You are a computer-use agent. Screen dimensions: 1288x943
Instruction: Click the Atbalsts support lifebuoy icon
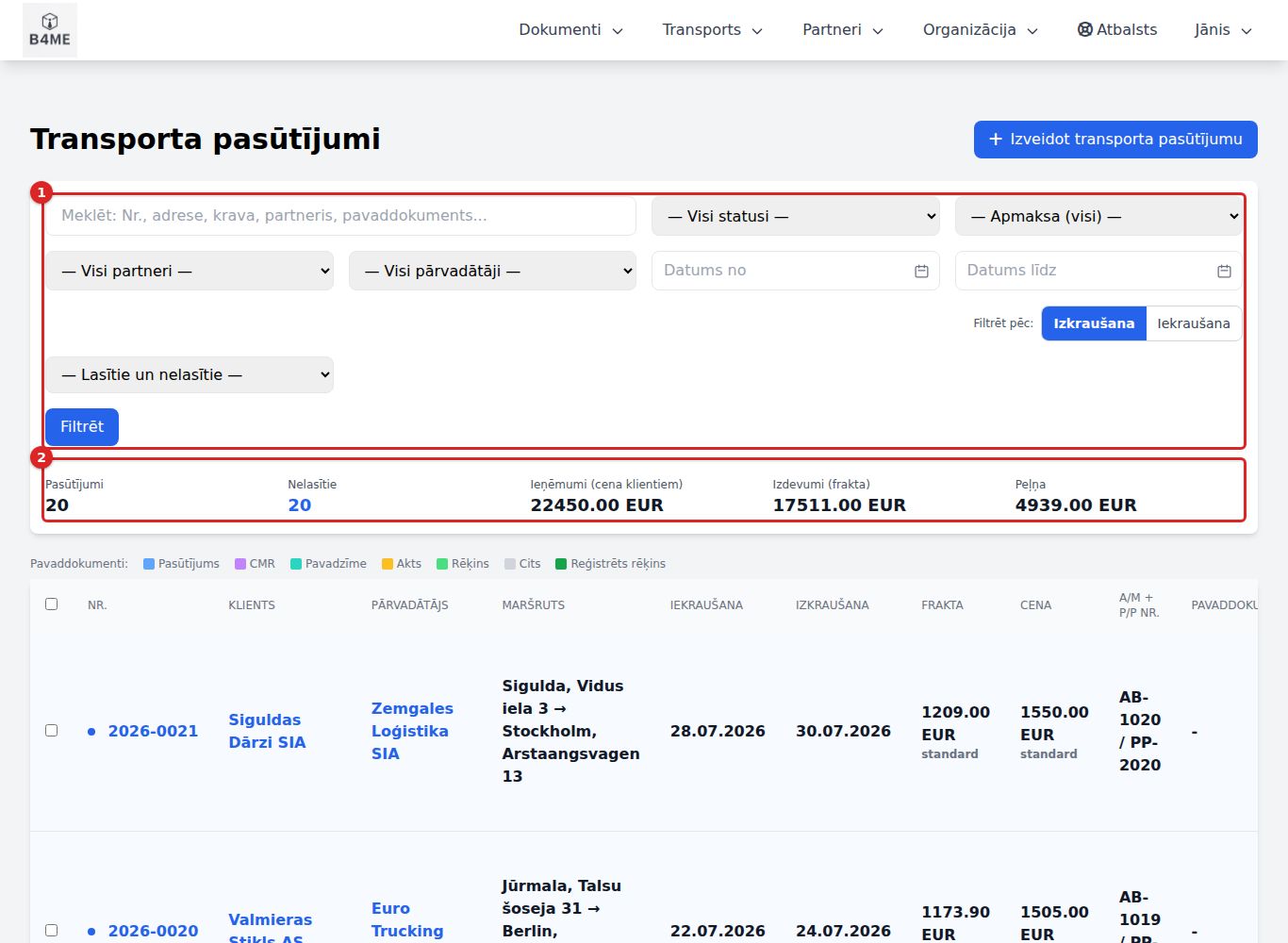[x=1085, y=29]
